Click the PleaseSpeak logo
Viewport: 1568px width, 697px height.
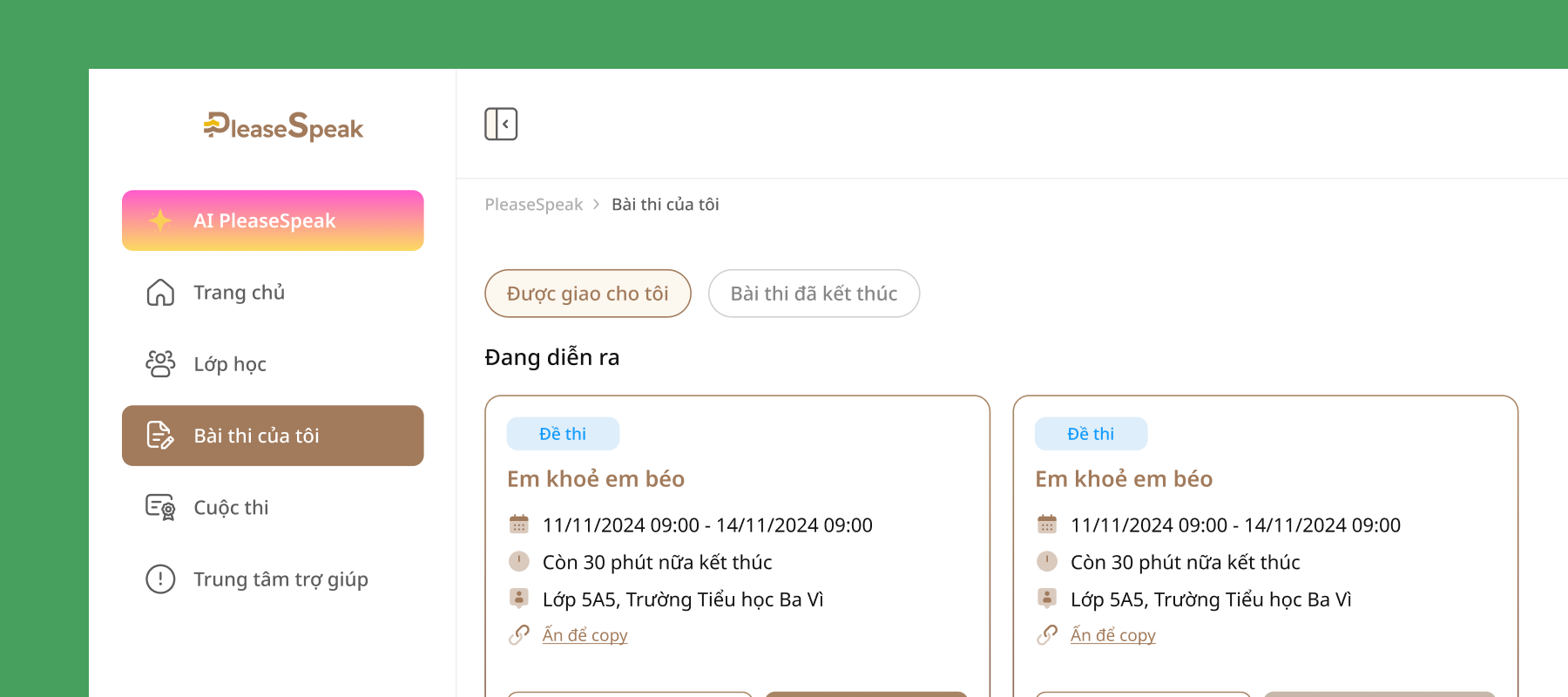pos(283,127)
